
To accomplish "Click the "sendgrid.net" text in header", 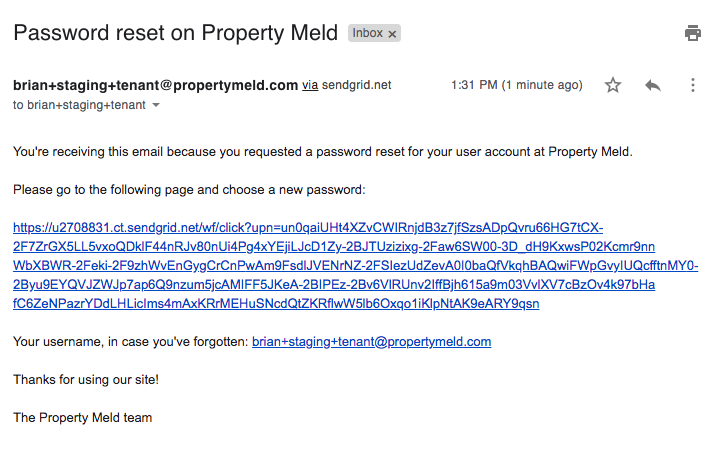I will 357,86.
